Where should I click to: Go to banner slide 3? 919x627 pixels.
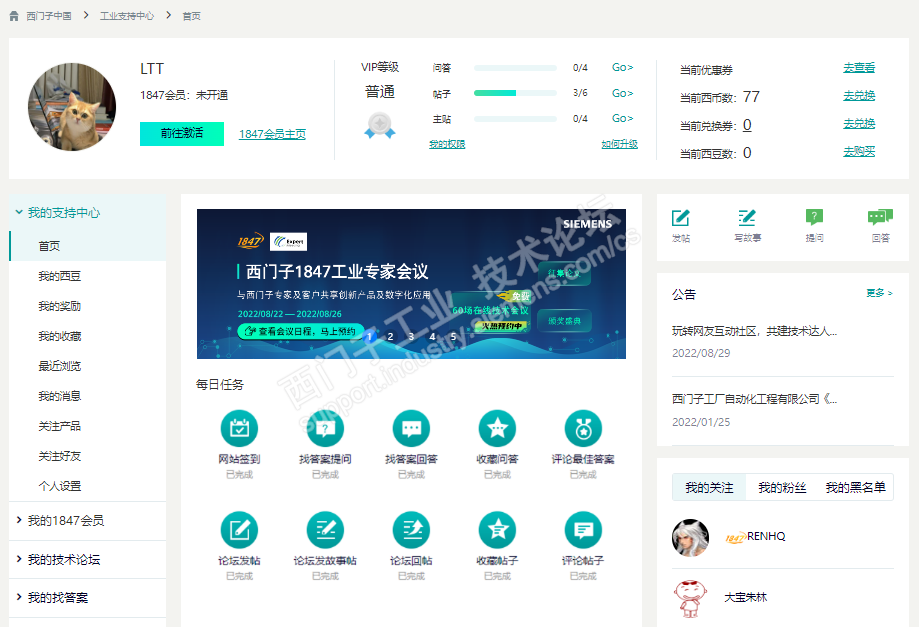411,336
